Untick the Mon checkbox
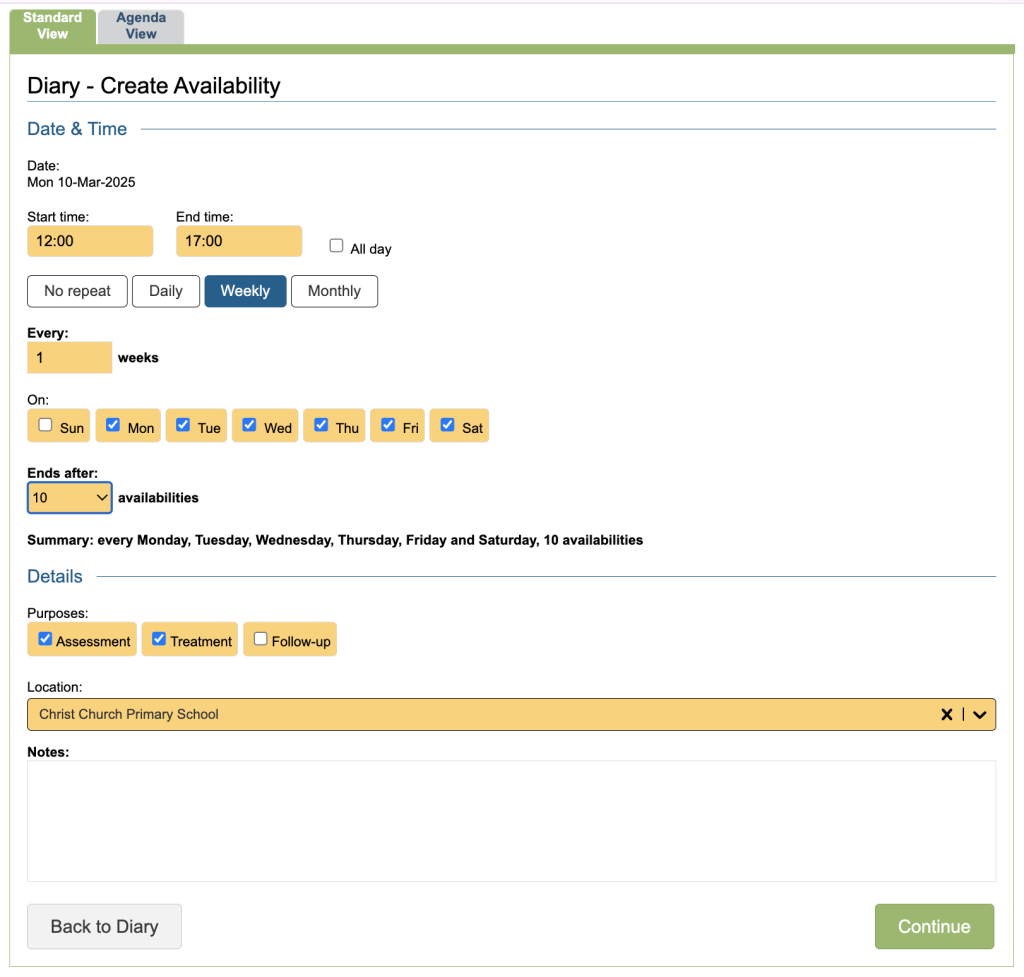The image size is (1024, 977). pos(113,425)
